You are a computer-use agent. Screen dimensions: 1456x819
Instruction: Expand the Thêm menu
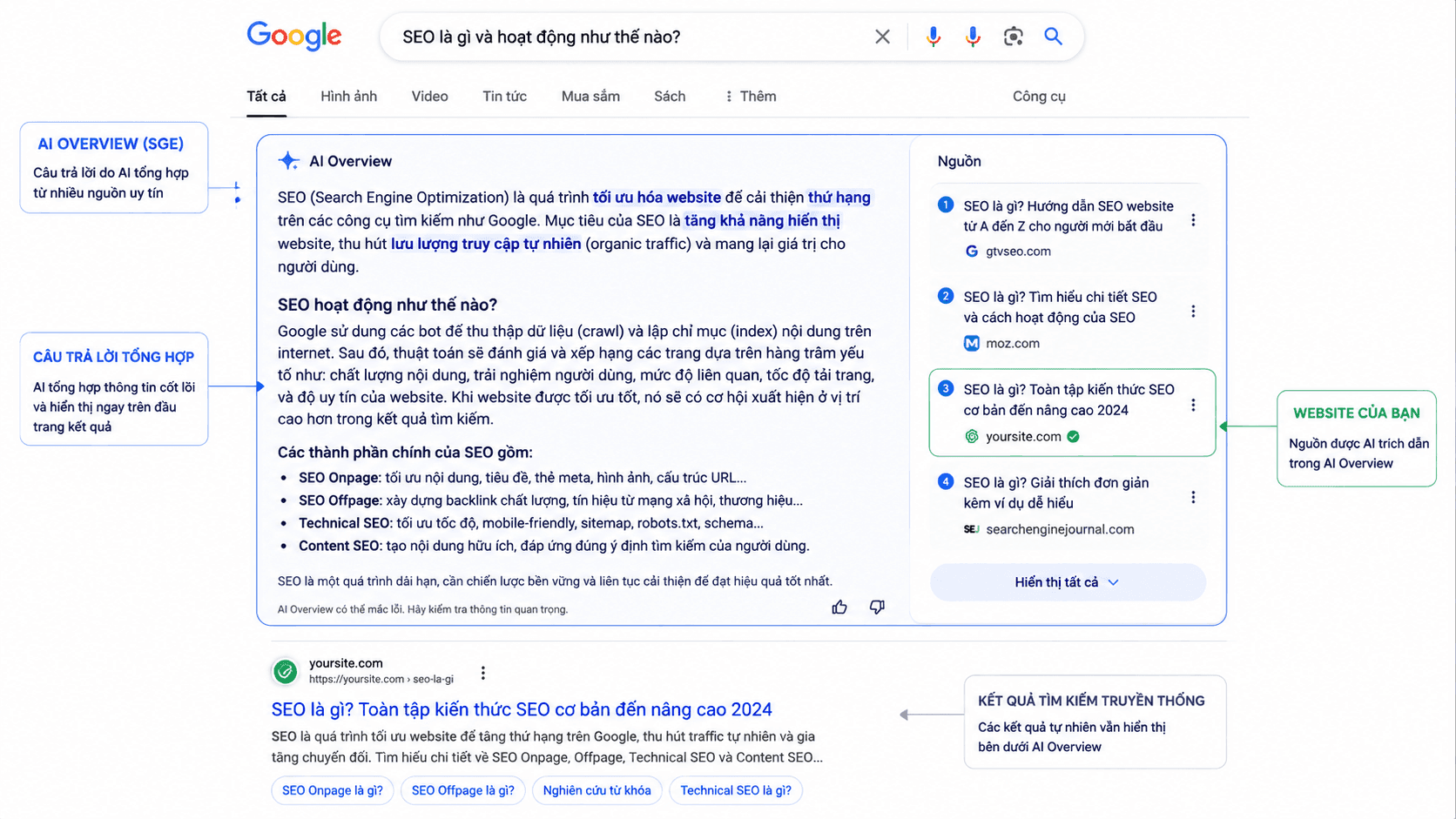coord(751,97)
